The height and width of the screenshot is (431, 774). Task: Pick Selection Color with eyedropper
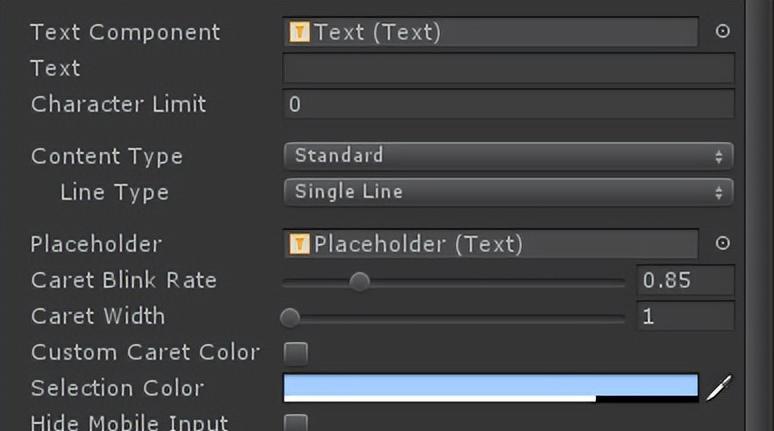[719, 388]
